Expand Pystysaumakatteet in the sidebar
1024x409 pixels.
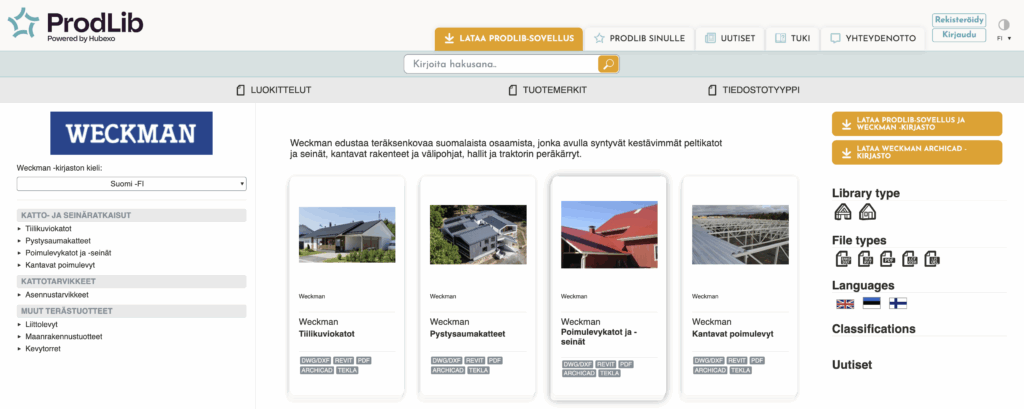click(57, 240)
